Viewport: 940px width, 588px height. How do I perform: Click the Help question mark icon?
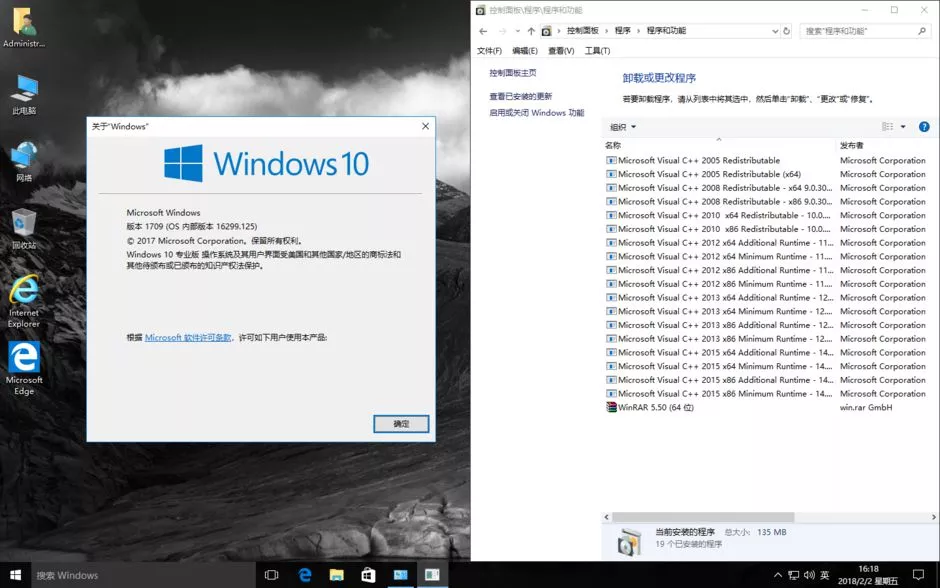(x=922, y=126)
